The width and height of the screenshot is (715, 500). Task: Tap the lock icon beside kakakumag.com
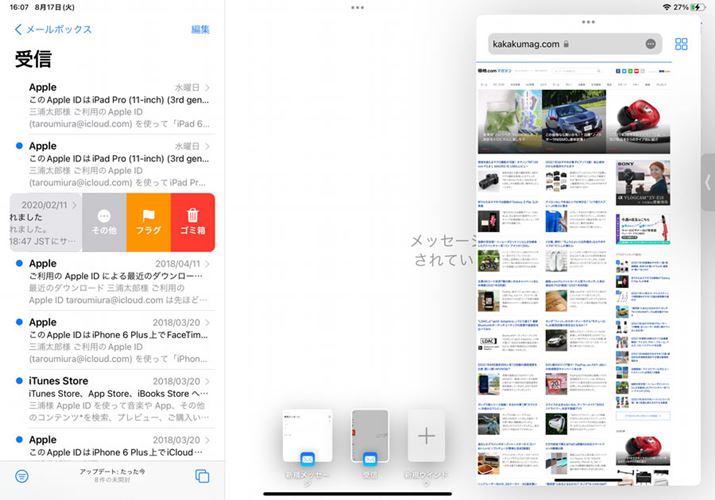(566, 44)
